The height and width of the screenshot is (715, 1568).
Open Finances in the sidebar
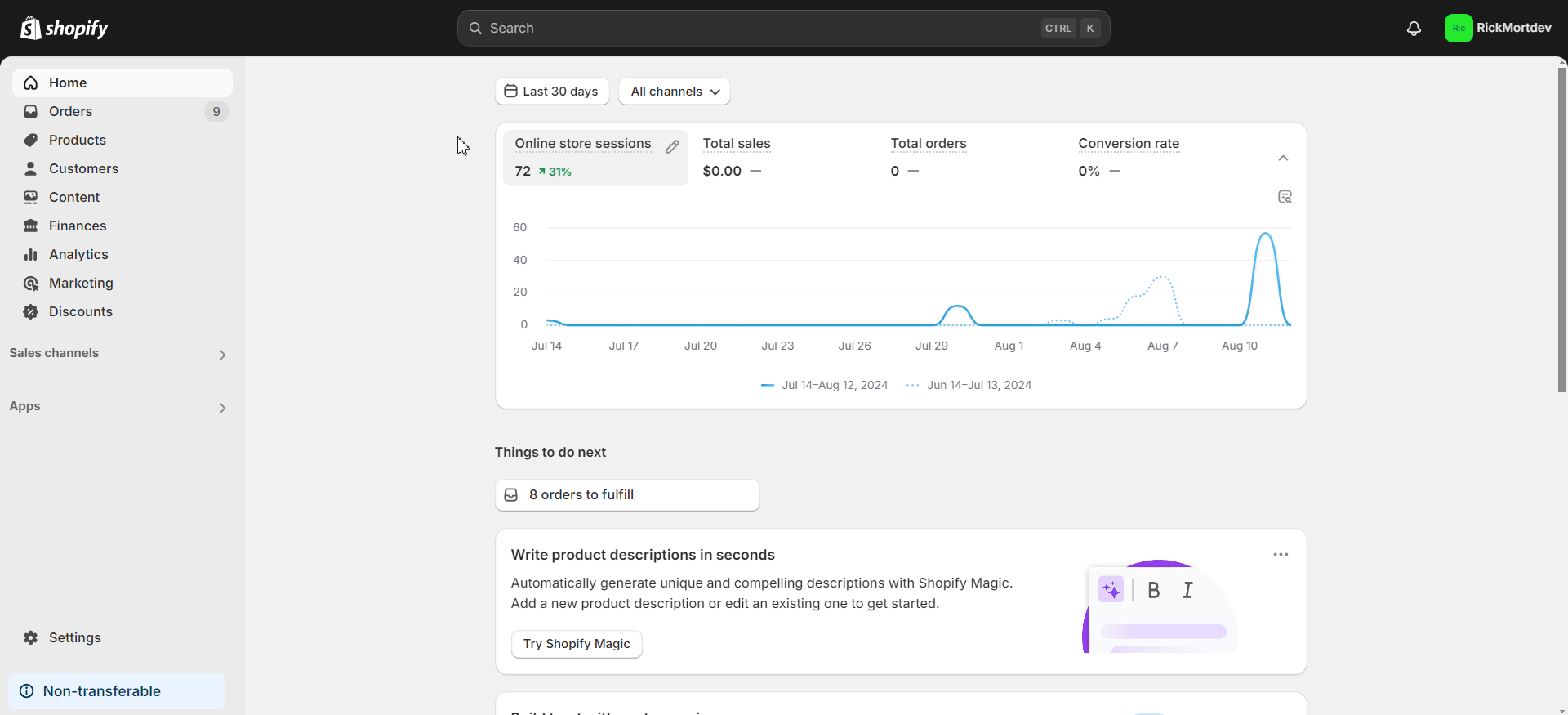[122, 226]
